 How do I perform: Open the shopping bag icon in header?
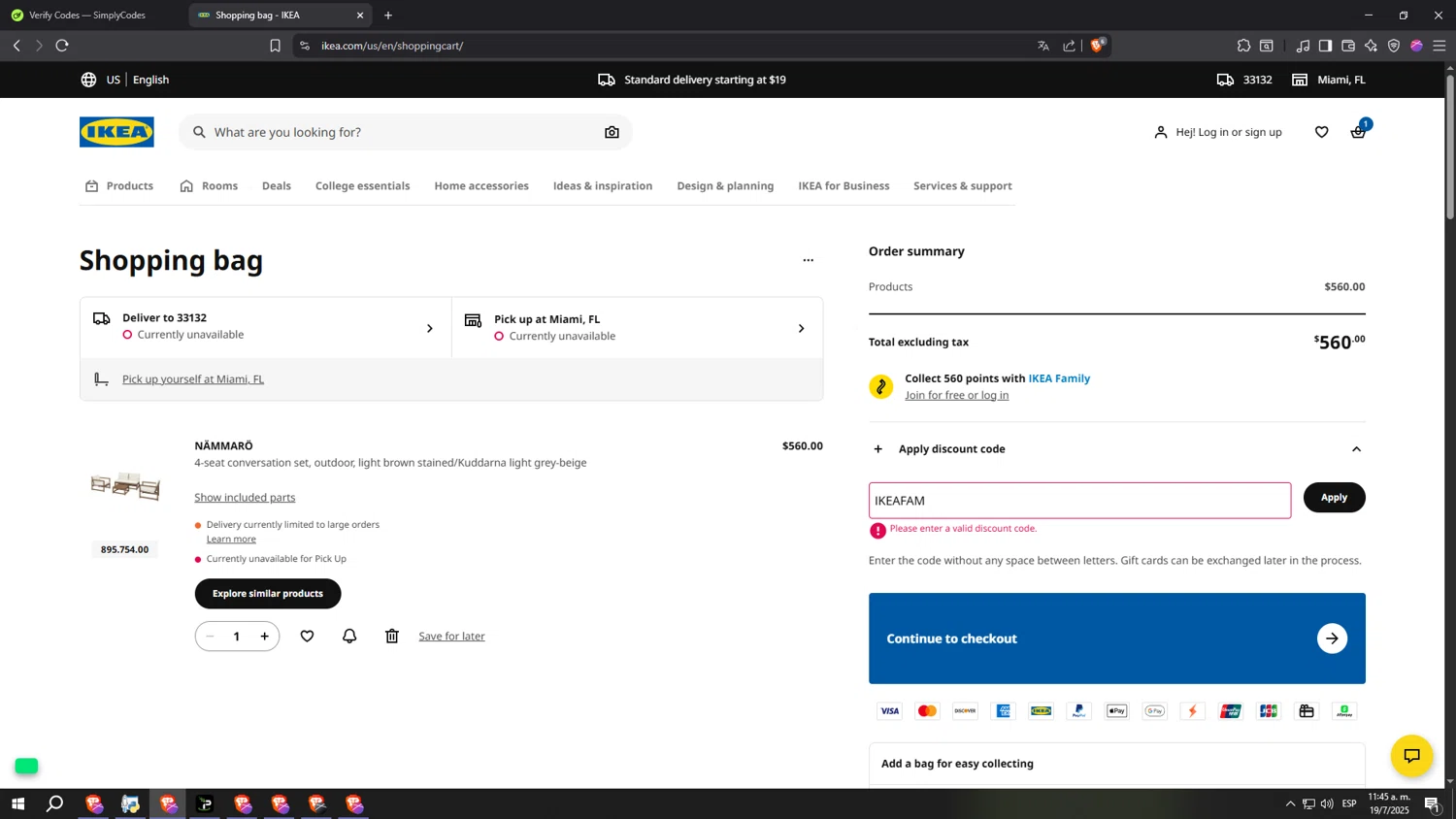click(x=1358, y=132)
